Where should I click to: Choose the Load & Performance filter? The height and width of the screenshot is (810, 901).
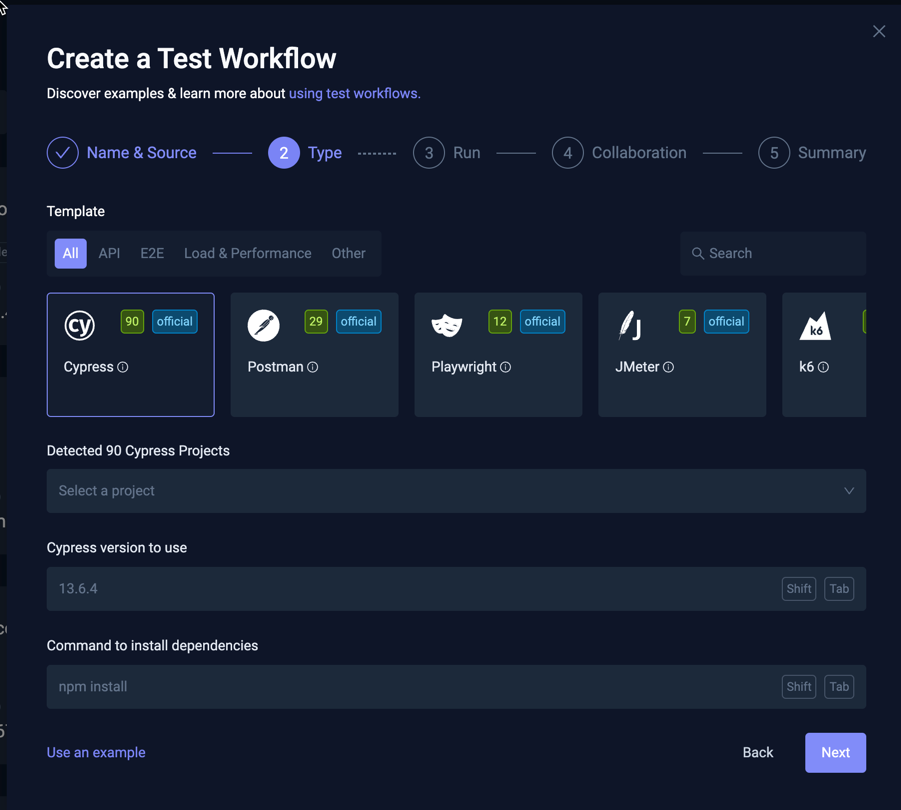click(x=247, y=253)
